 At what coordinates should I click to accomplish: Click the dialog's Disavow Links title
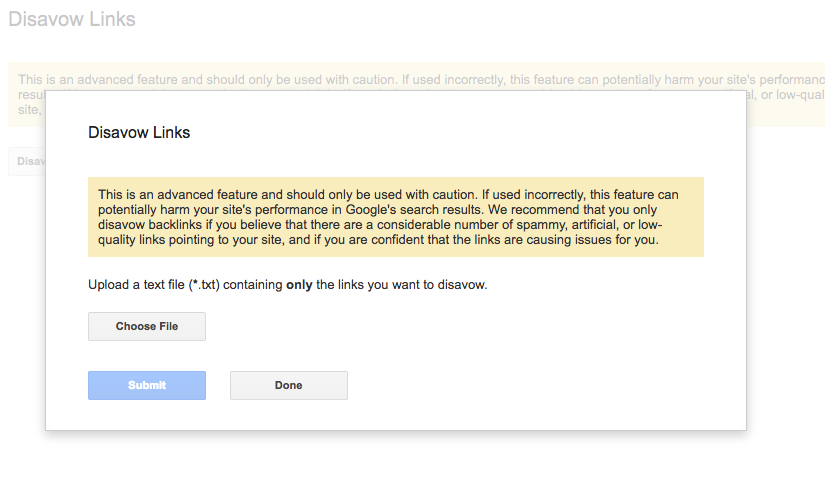(x=139, y=133)
